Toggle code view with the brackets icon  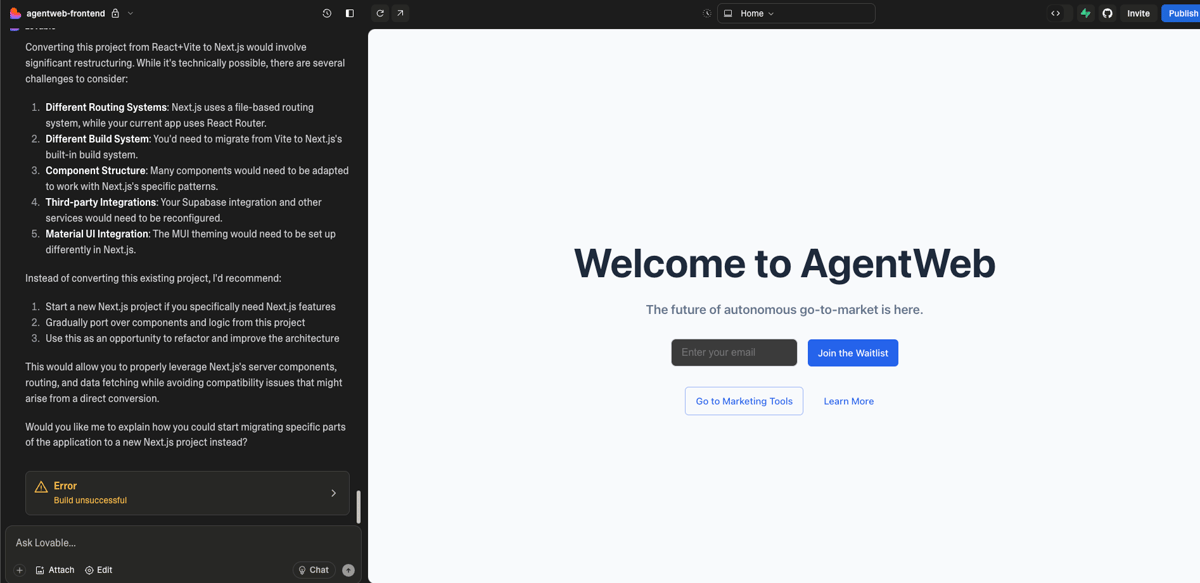[x=1055, y=13]
